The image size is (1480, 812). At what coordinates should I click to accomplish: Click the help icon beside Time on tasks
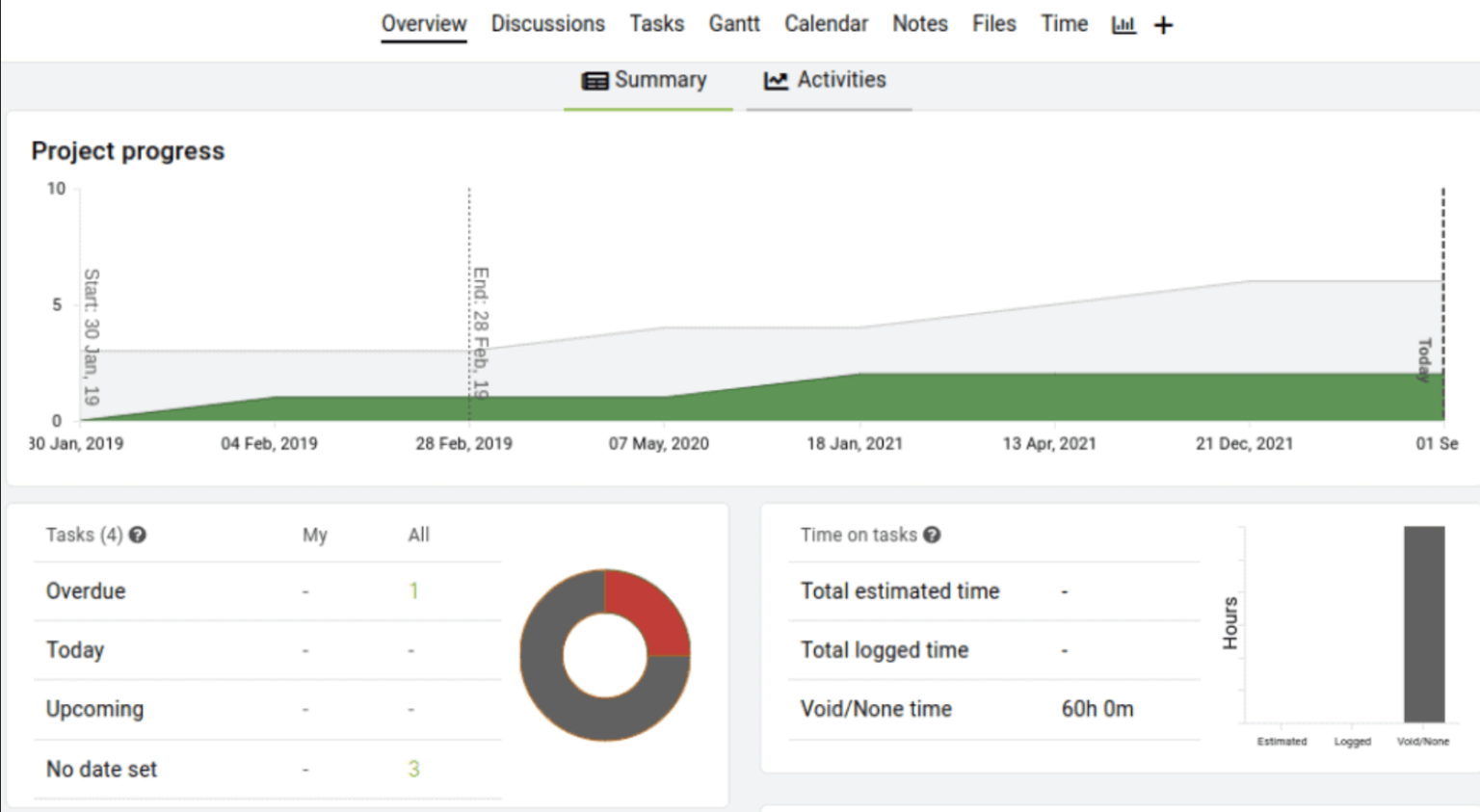(x=931, y=535)
